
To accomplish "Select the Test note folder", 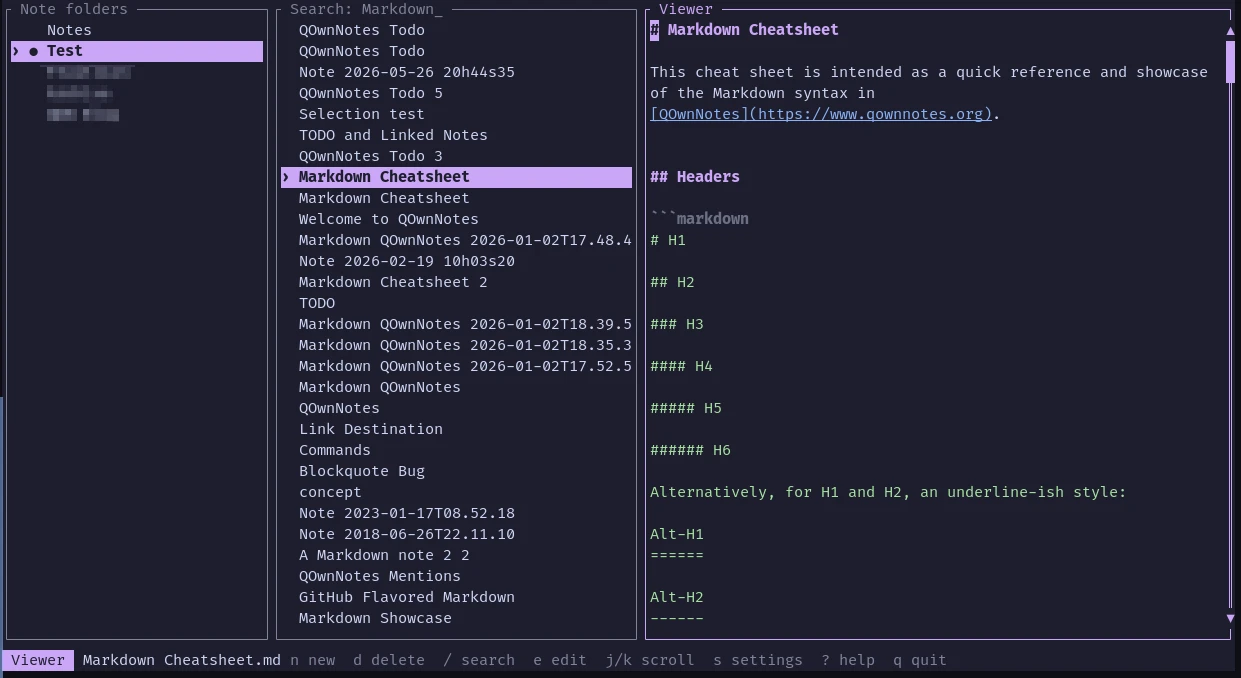I will (137, 51).
